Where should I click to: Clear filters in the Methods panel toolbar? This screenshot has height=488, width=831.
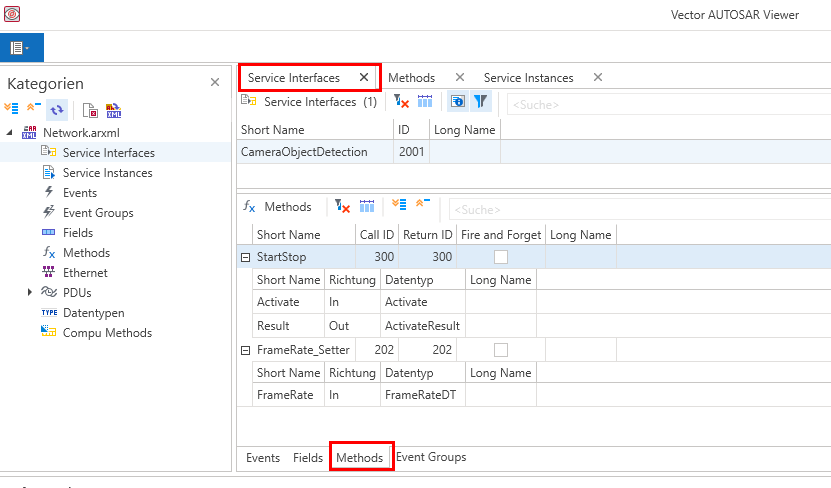click(x=343, y=206)
